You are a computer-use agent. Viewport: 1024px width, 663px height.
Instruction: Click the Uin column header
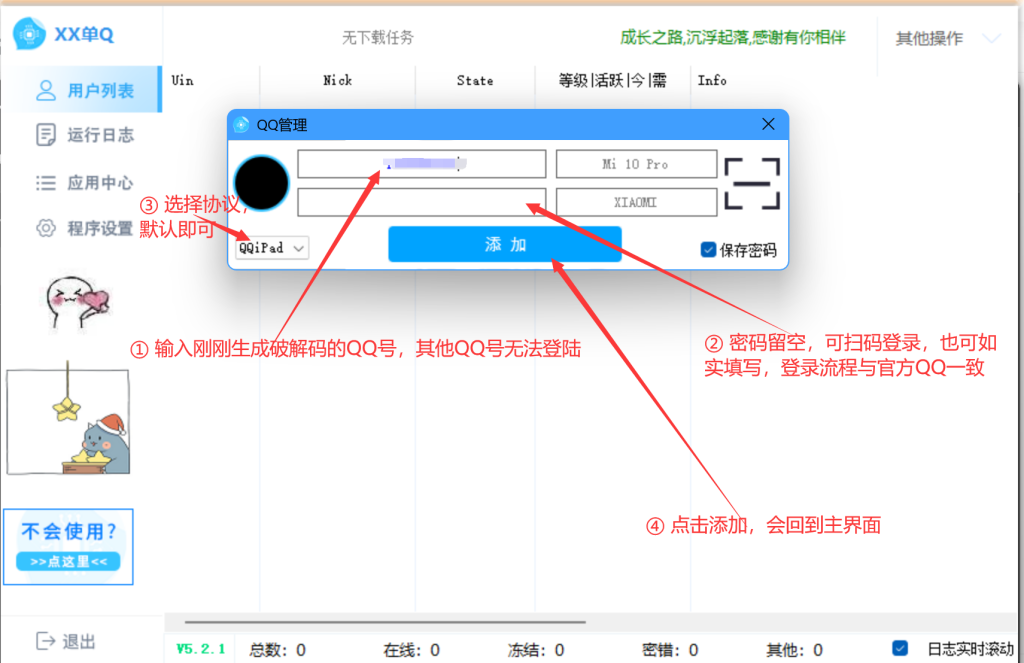(x=182, y=80)
